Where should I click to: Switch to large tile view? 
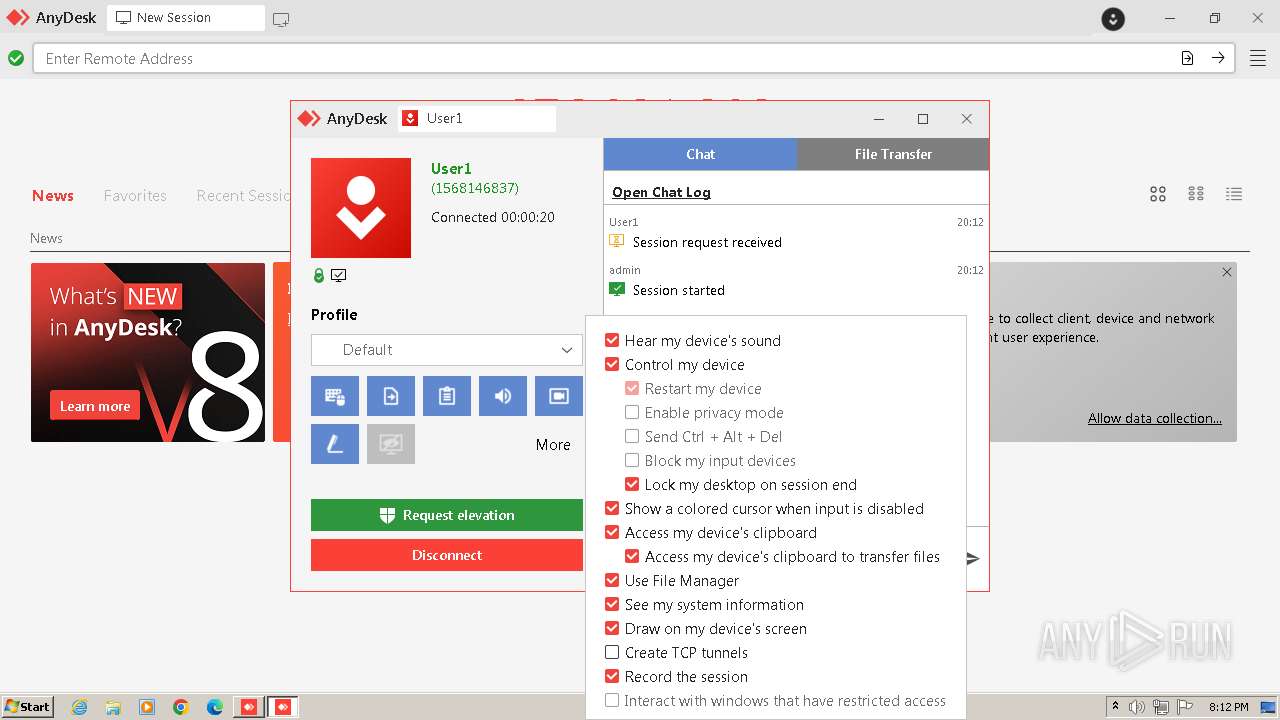tap(1158, 194)
